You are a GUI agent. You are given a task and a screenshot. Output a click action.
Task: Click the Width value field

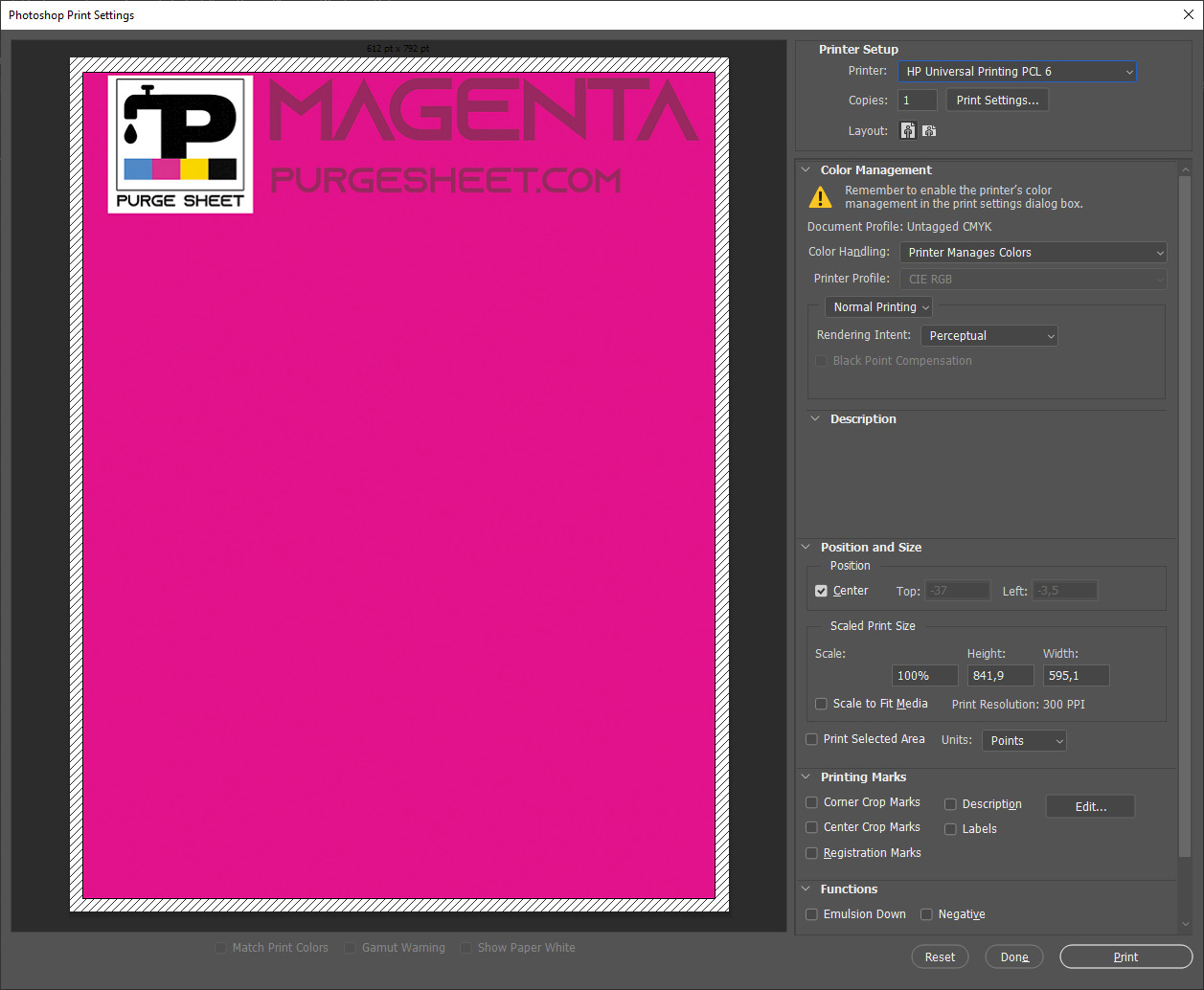point(1077,676)
